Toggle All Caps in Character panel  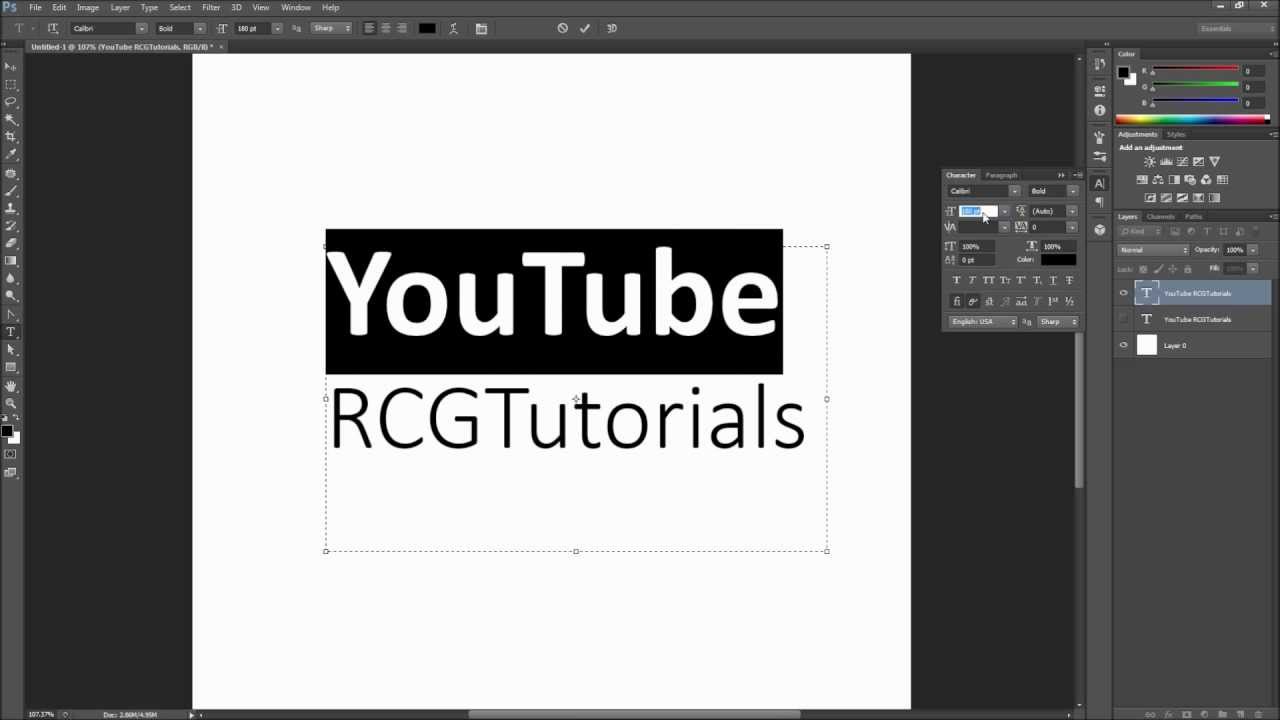(989, 281)
